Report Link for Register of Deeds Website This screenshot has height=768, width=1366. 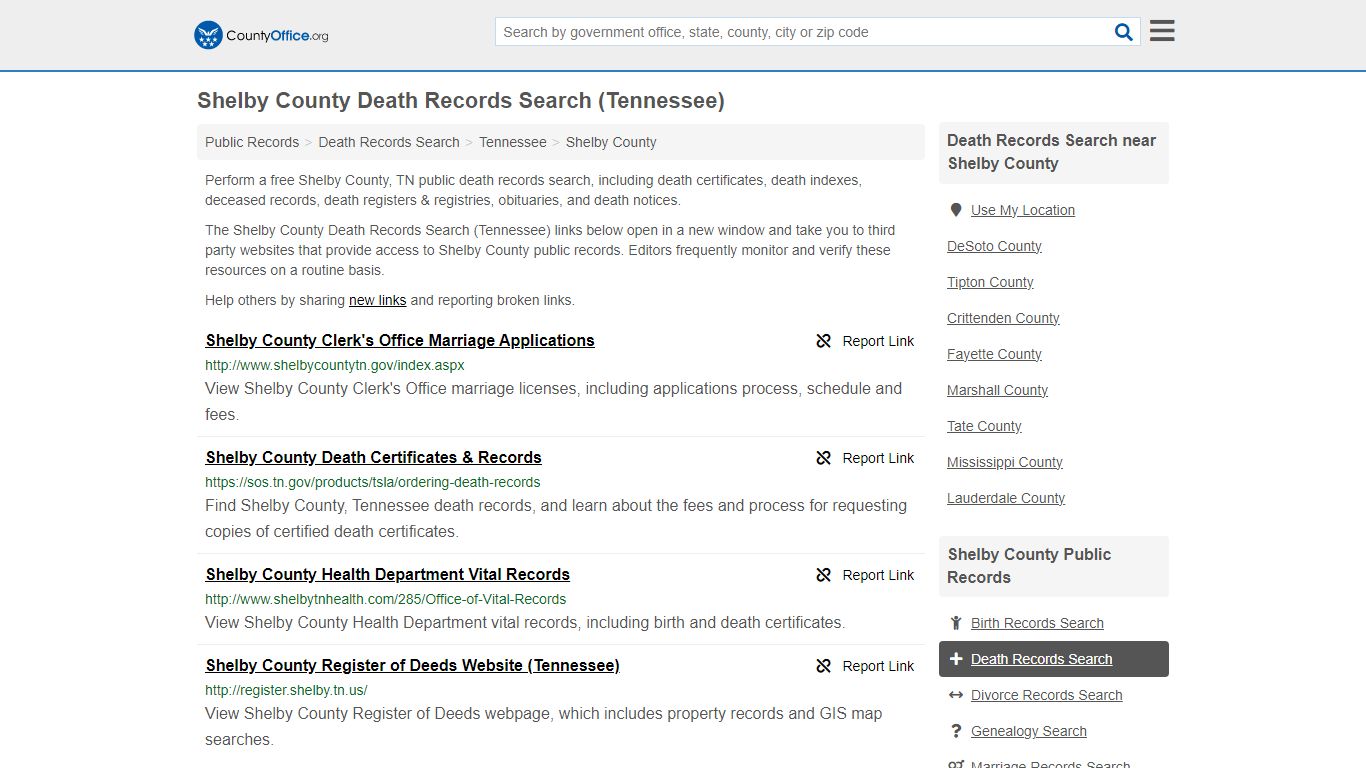(865, 666)
